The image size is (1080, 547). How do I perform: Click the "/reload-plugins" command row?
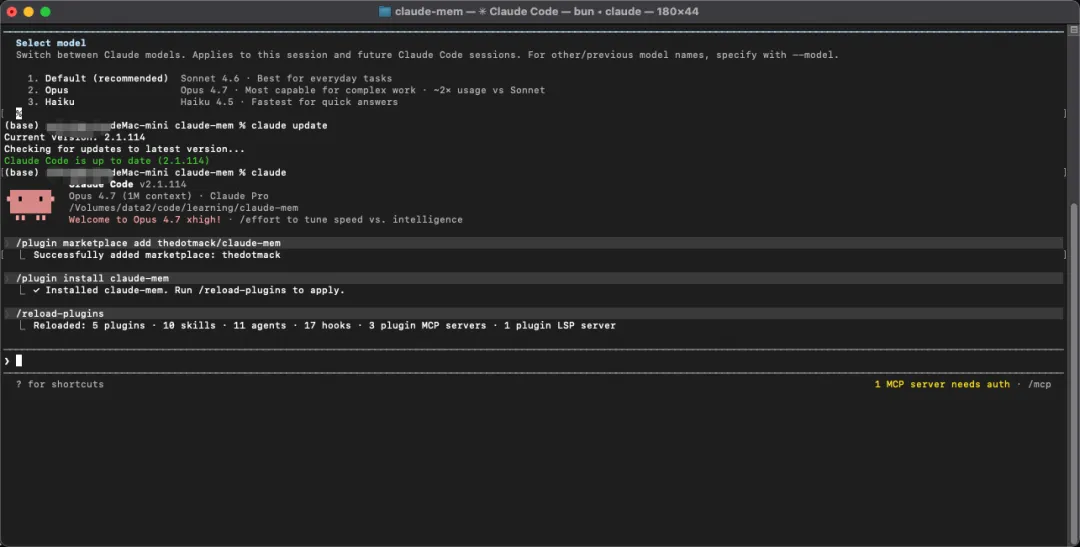534,313
